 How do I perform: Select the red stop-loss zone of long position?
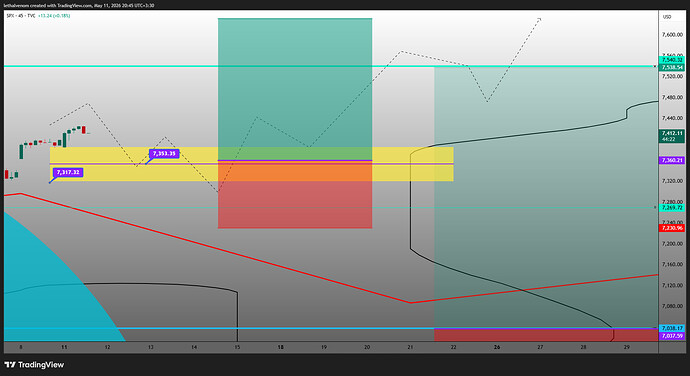tap(295, 194)
